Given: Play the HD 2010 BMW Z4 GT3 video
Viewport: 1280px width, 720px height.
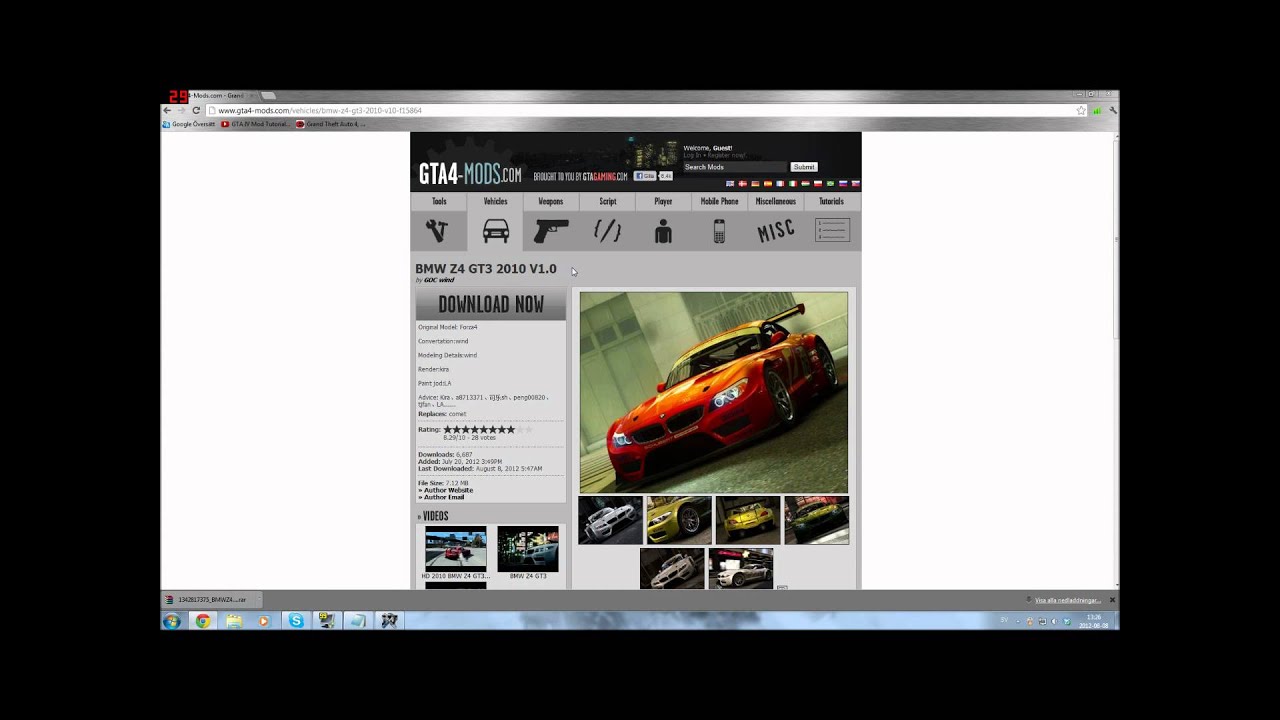Looking at the screenshot, I should tap(456, 549).
